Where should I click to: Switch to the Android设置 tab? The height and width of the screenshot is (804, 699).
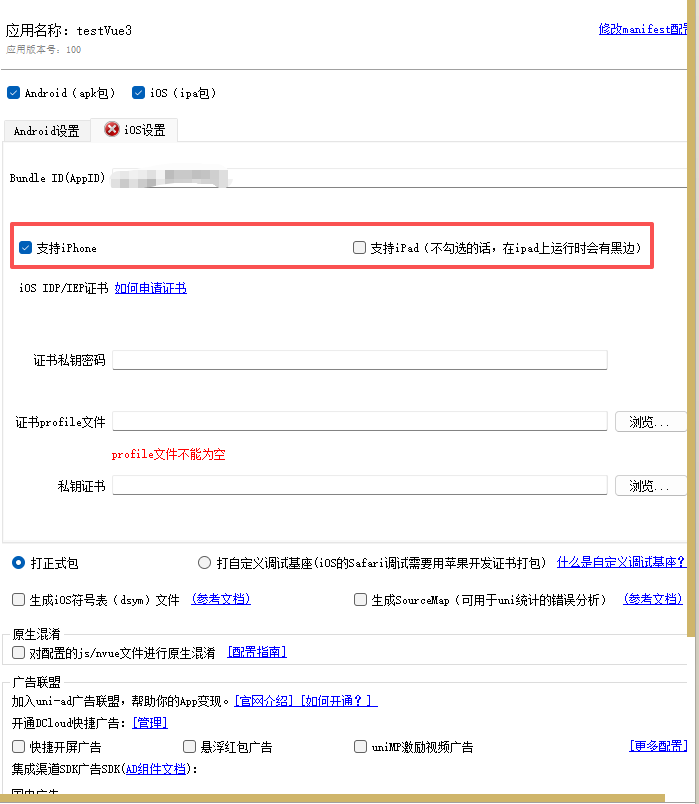point(46,131)
